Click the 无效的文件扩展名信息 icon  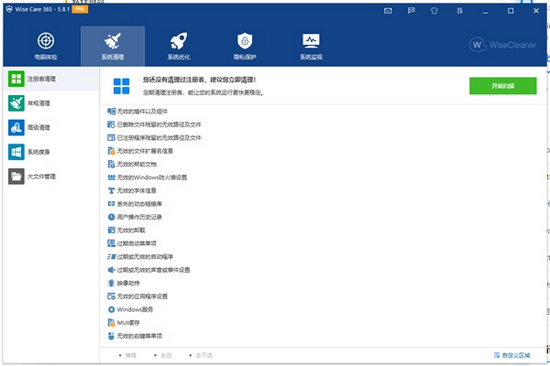tap(111, 151)
